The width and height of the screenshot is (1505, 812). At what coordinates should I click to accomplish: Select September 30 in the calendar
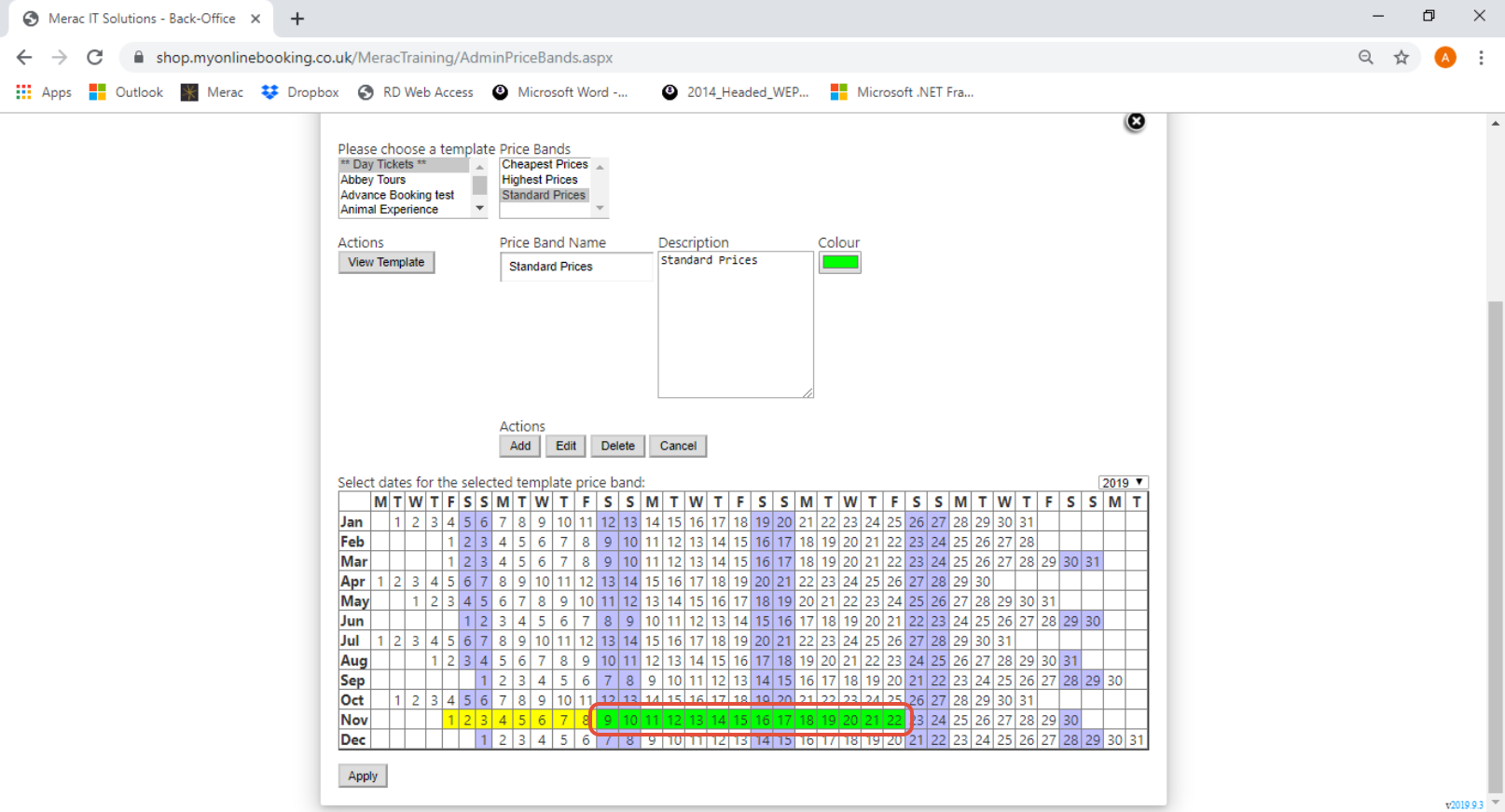[x=1115, y=681]
